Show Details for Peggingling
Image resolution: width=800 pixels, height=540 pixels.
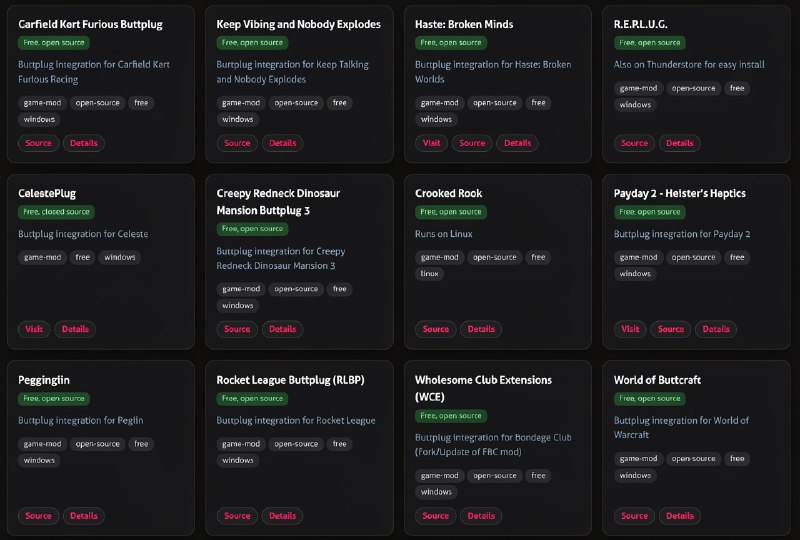(x=84, y=516)
